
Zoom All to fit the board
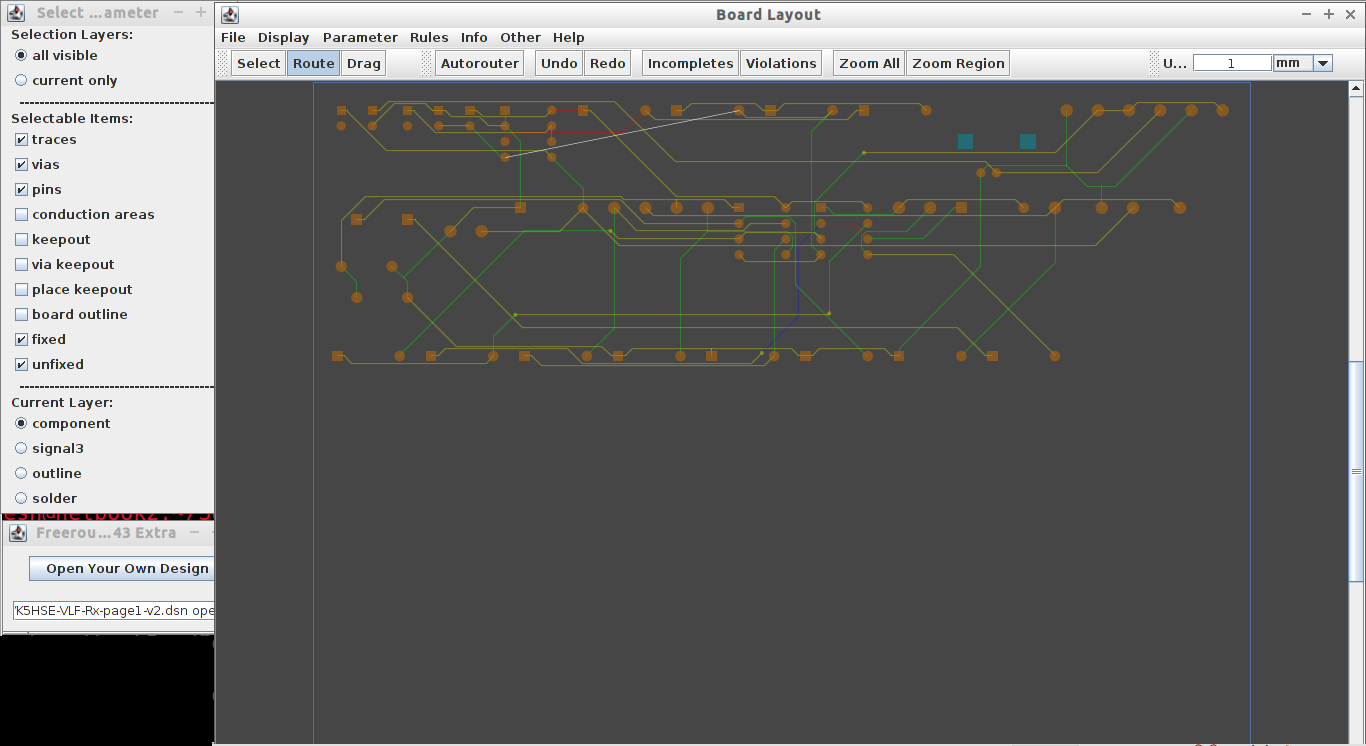[867, 62]
